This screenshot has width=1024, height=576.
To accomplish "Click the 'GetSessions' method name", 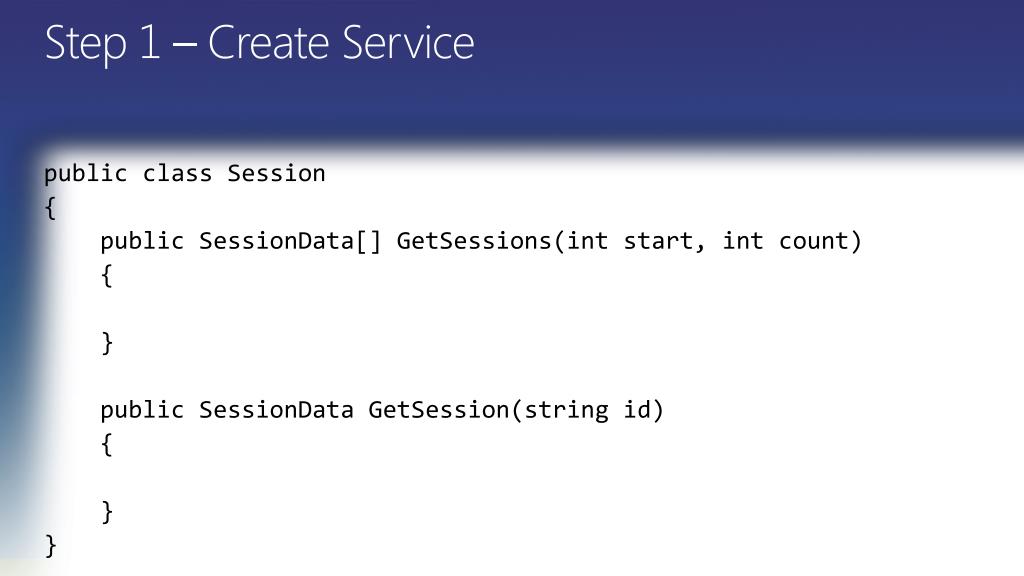I will (474, 241).
